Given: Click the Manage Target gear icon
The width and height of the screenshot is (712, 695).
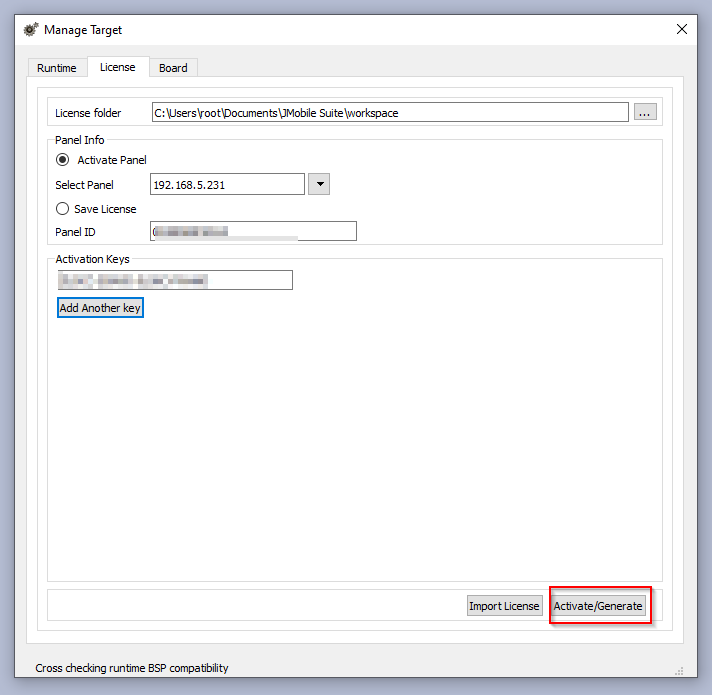Looking at the screenshot, I should [x=30, y=30].
